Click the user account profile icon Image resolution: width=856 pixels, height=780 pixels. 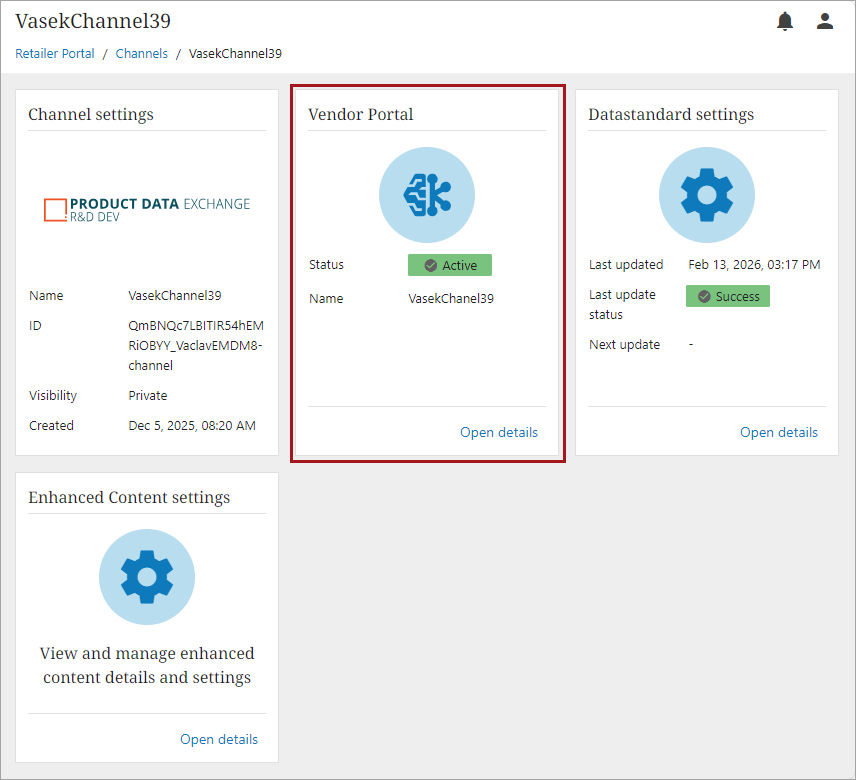click(x=825, y=21)
